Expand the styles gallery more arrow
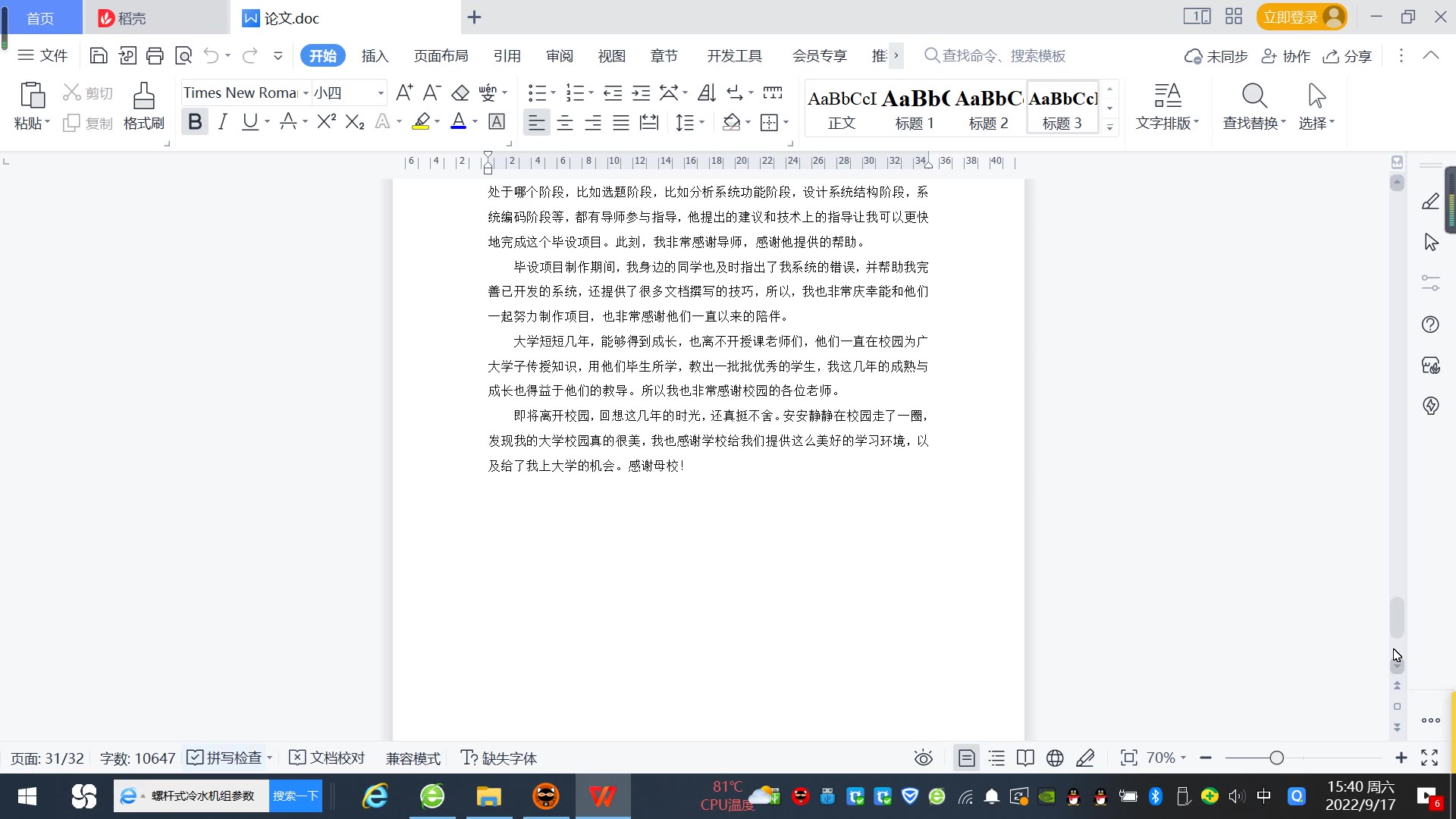The height and width of the screenshot is (819, 1456). click(x=1109, y=127)
